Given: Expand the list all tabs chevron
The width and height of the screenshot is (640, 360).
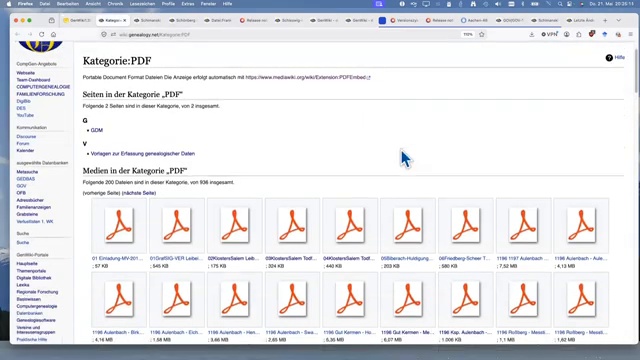Looking at the screenshot, I should pyautogui.click(x=618, y=20).
